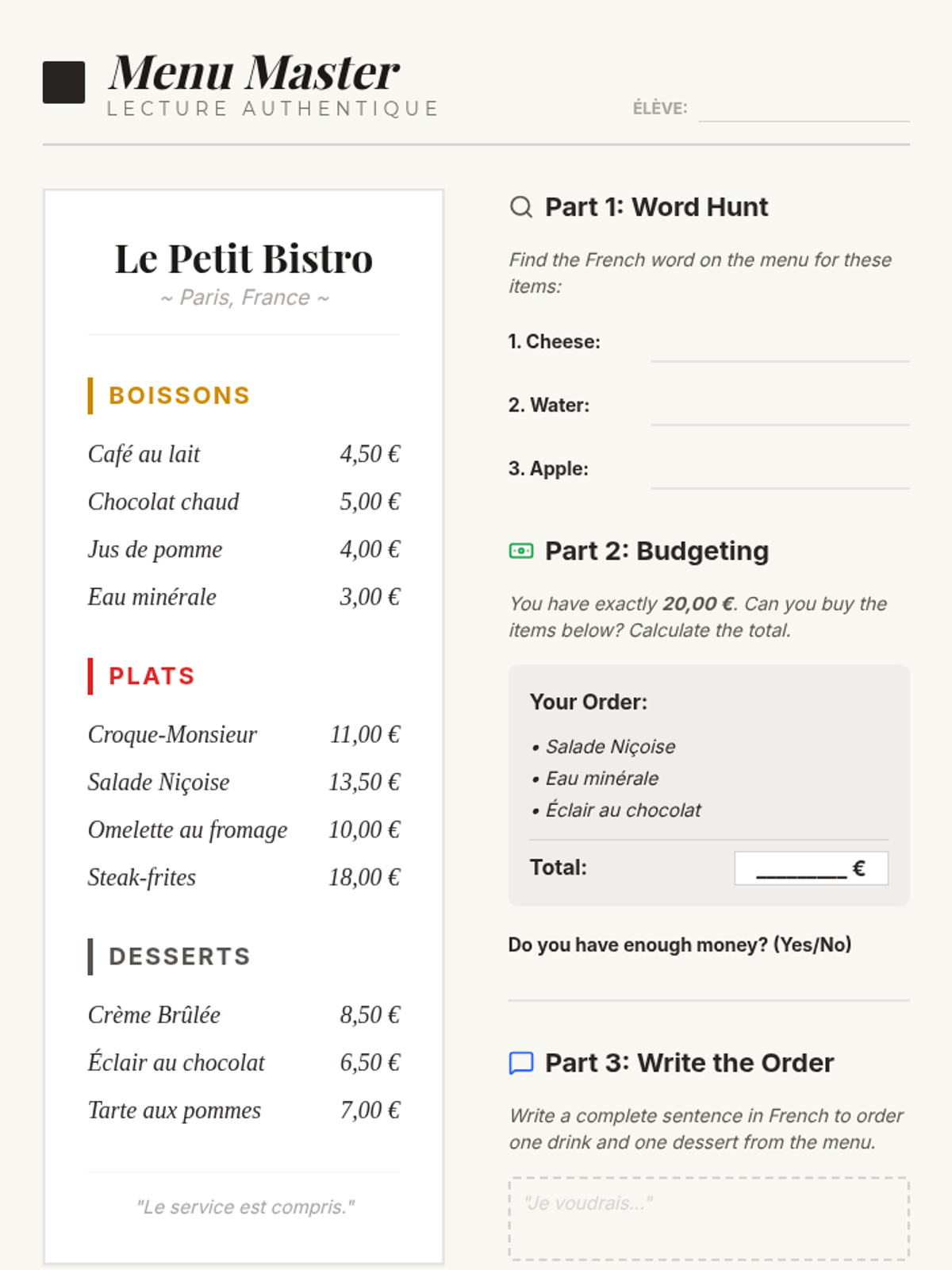The image size is (952, 1270).
Task: Click the Le Petit Bistro title
Action: [244, 259]
